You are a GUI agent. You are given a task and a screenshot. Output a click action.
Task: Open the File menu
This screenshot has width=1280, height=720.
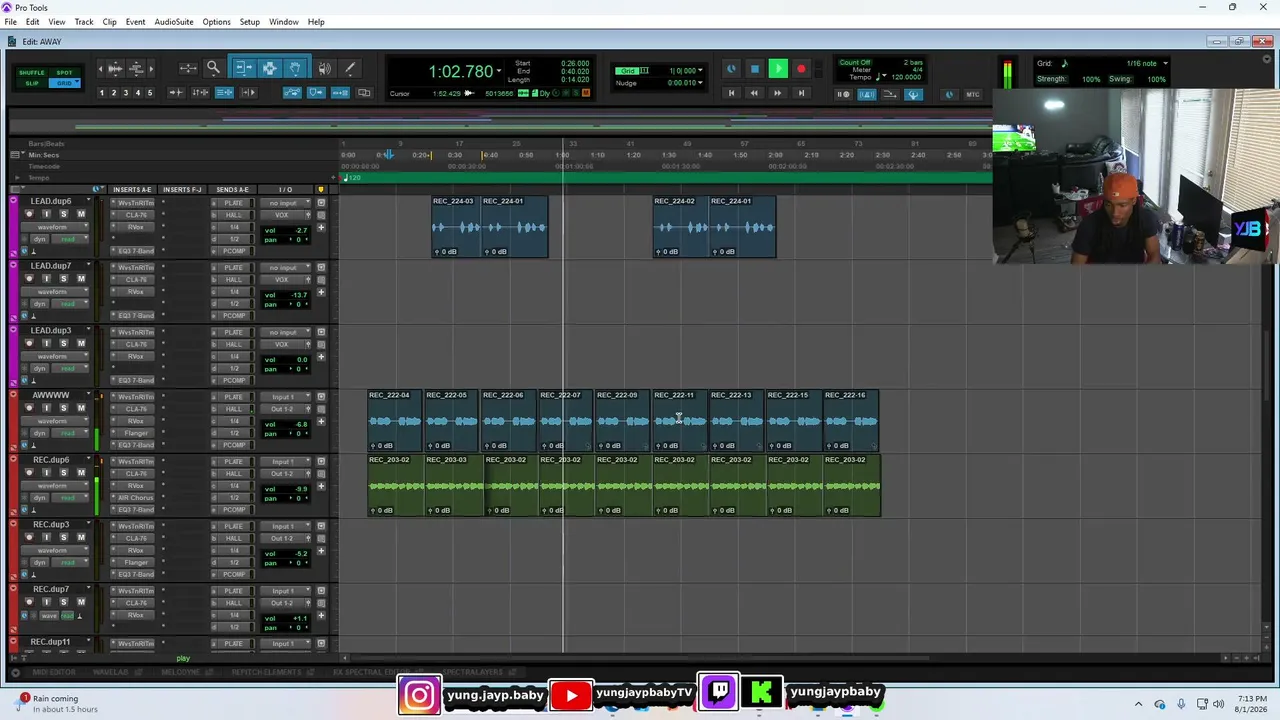coord(10,22)
